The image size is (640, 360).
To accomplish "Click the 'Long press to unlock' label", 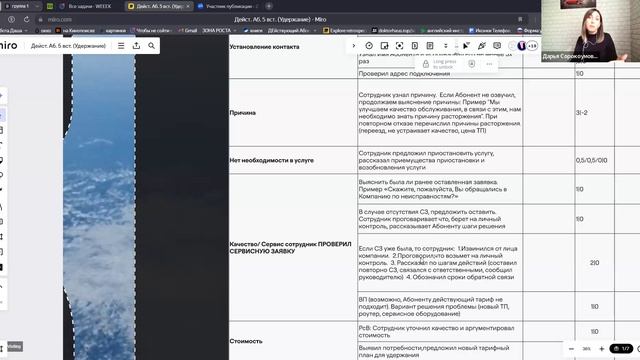I will pyautogui.click(x=444, y=64).
